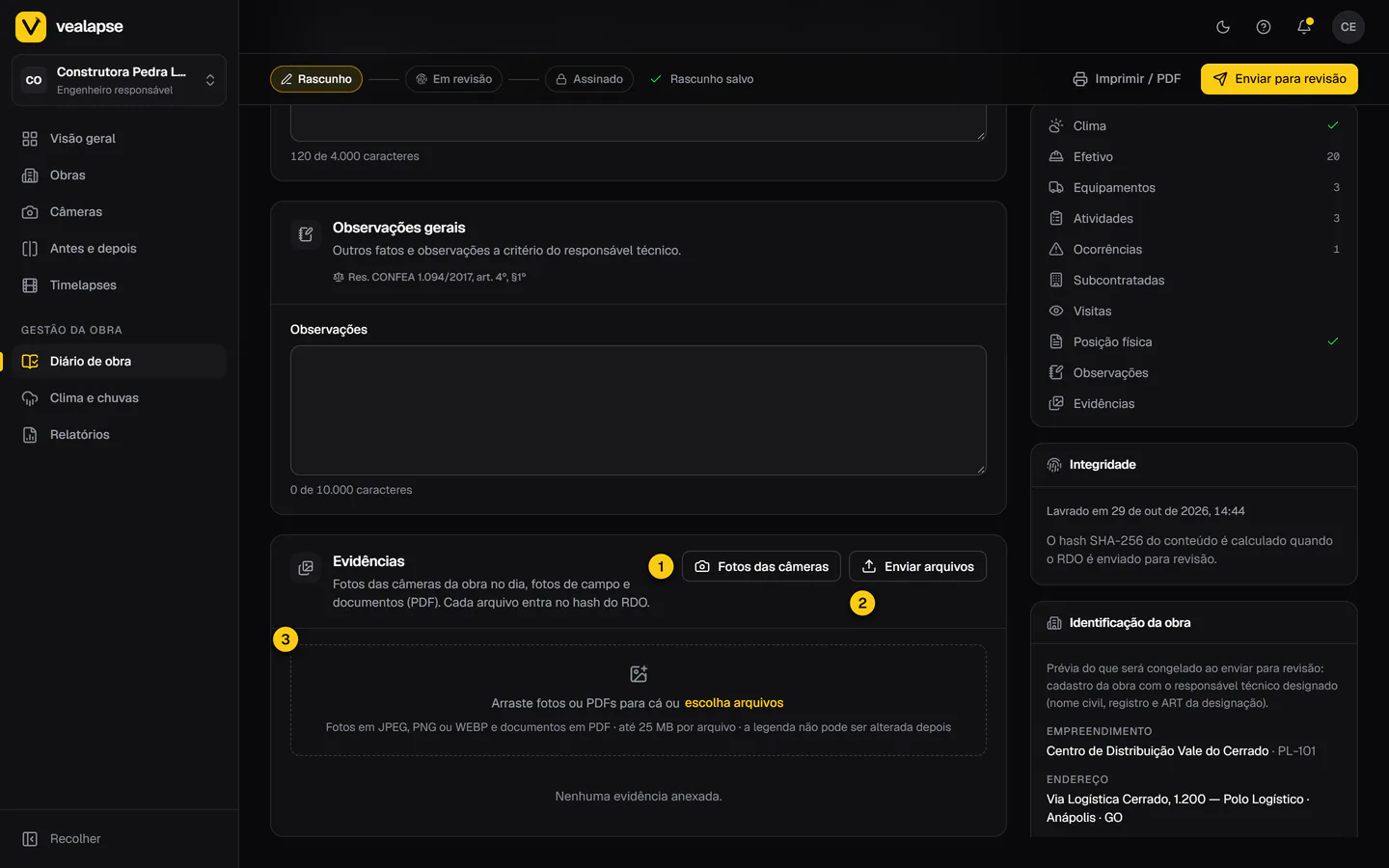Select the Em revisão status step

[453, 79]
